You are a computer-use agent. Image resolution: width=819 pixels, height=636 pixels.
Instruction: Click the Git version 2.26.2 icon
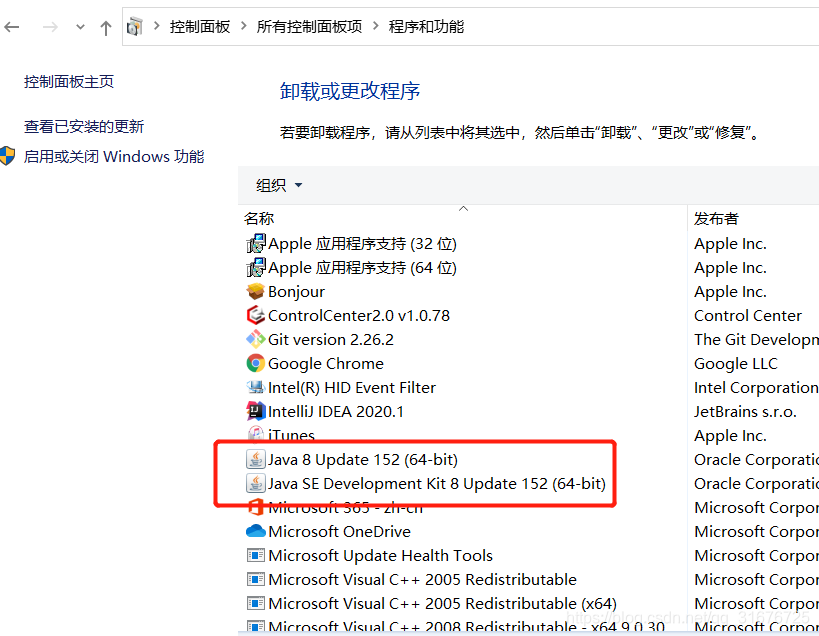coord(256,339)
